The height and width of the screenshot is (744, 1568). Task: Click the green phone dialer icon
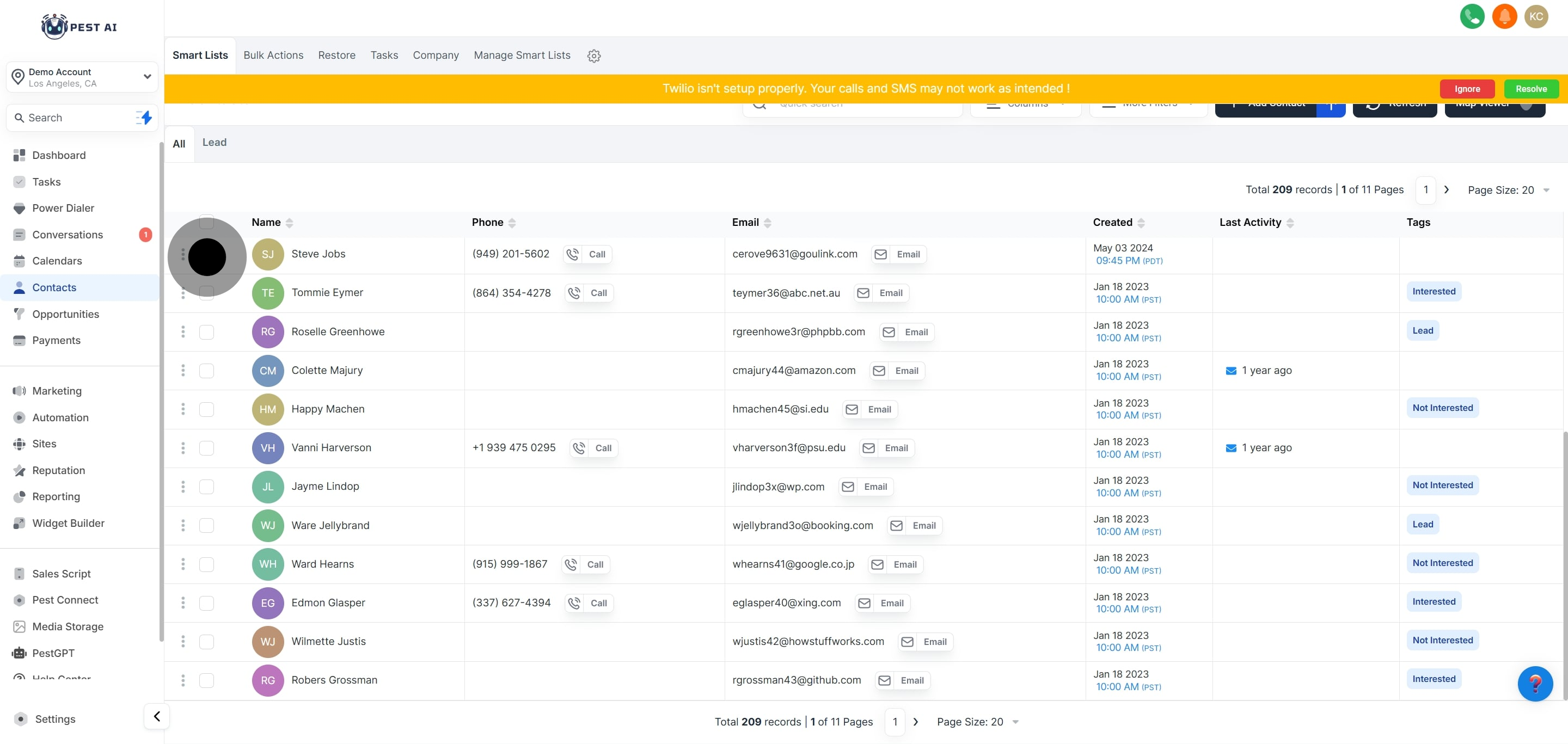click(x=1471, y=16)
